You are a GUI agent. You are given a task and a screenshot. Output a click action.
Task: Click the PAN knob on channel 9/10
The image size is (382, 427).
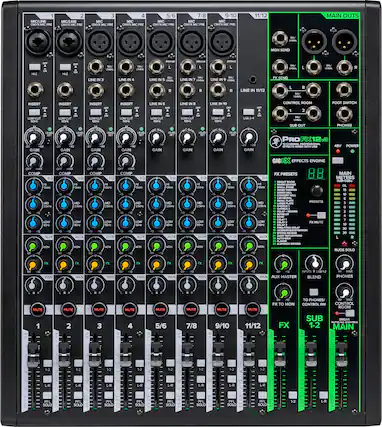tap(217, 286)
